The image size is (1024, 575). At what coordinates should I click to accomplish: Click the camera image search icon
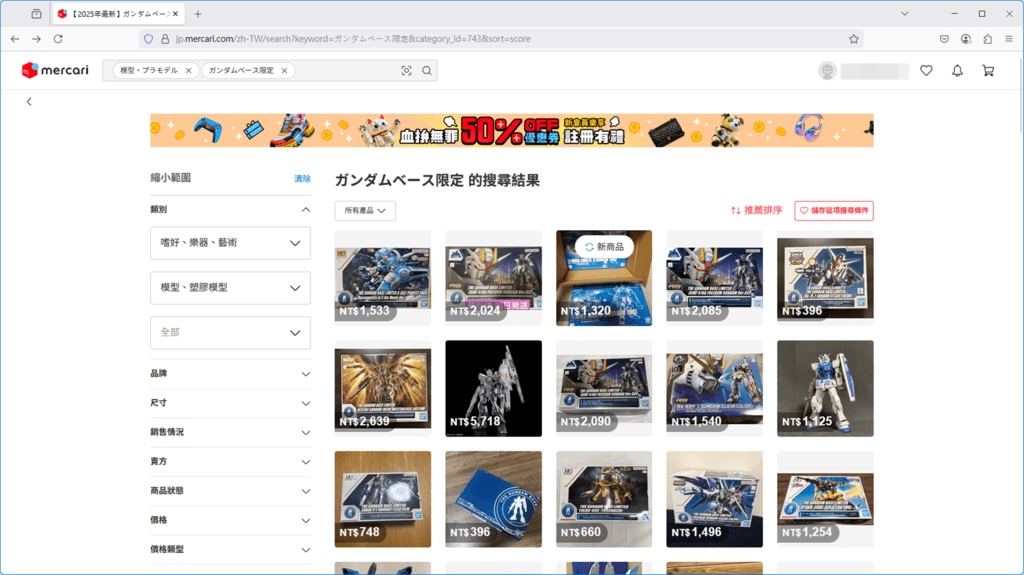pos(406,71)
